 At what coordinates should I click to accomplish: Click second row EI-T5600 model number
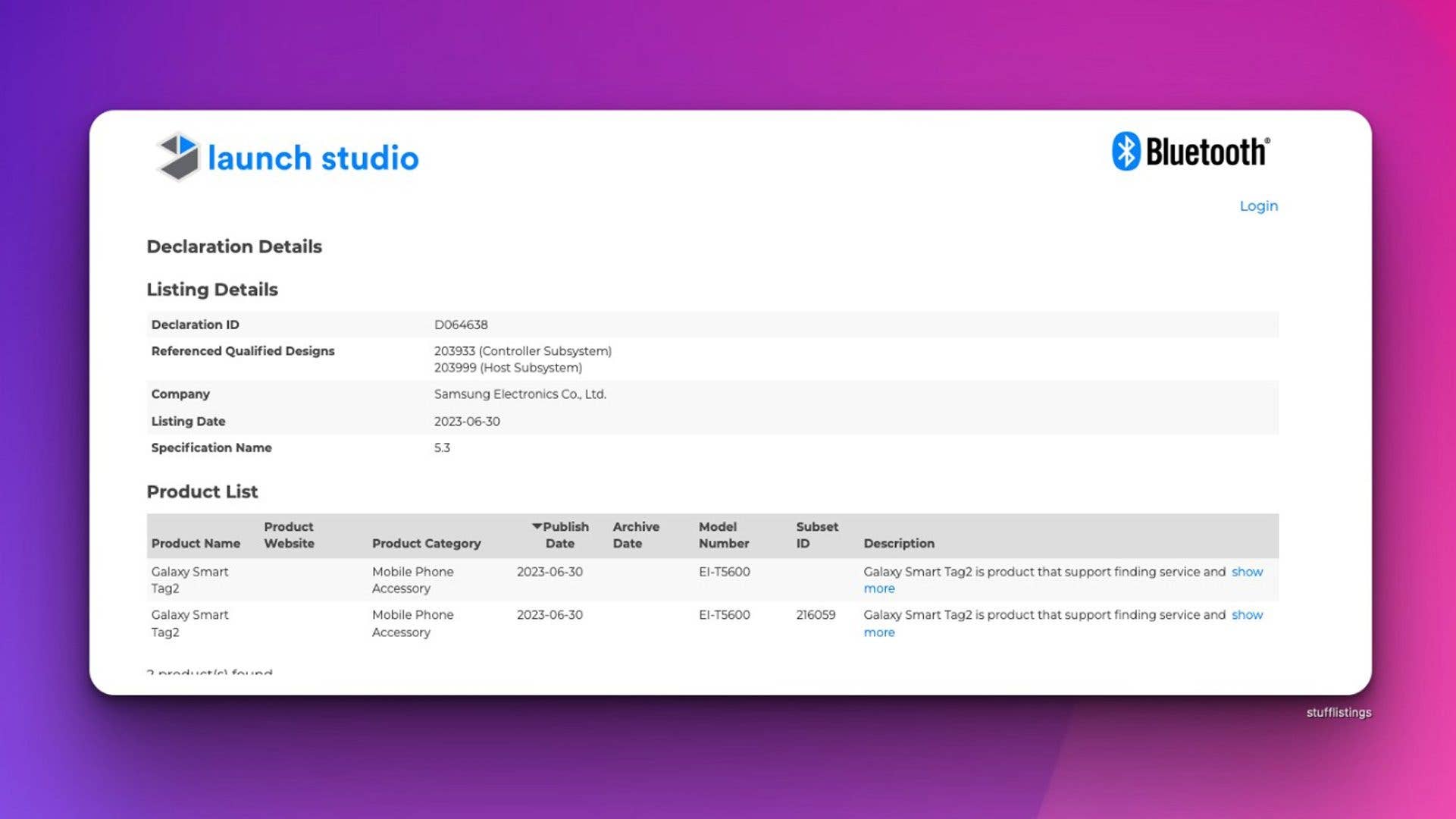tap(724, 615)
